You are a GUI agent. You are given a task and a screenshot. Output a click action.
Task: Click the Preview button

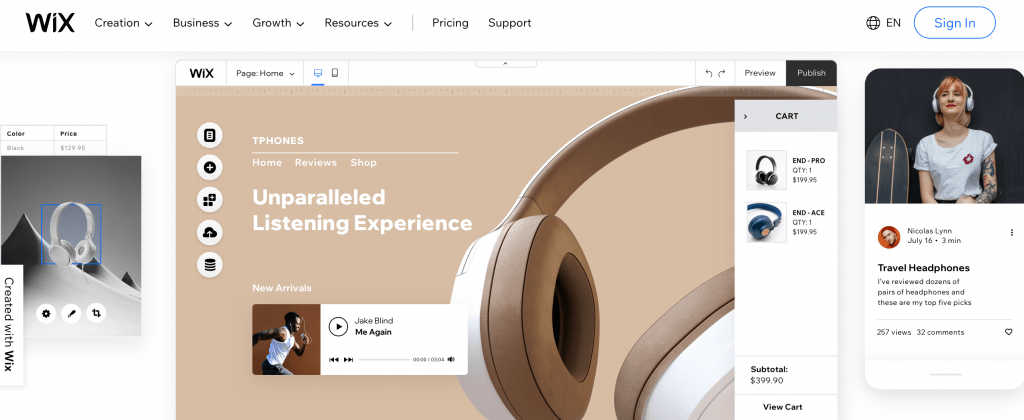point(760,73)
